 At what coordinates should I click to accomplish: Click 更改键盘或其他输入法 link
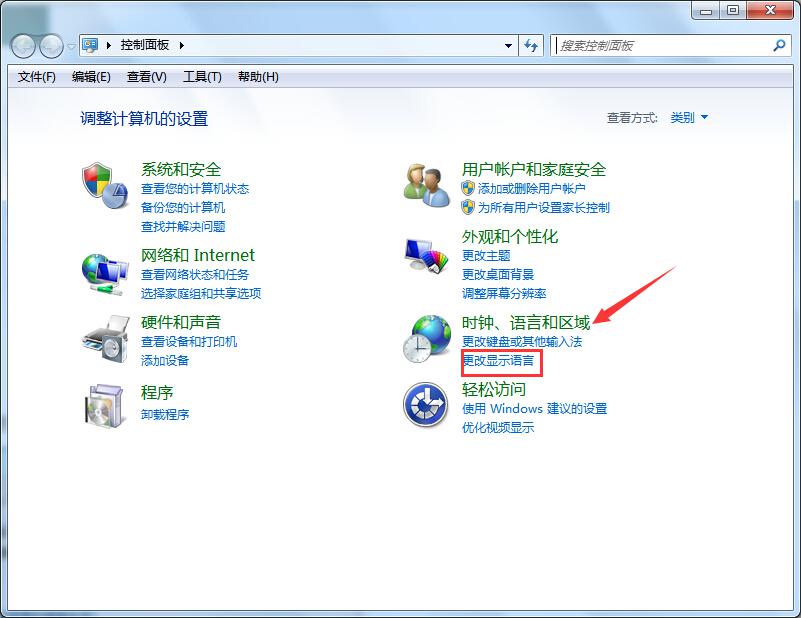click(x=522, y=341)
